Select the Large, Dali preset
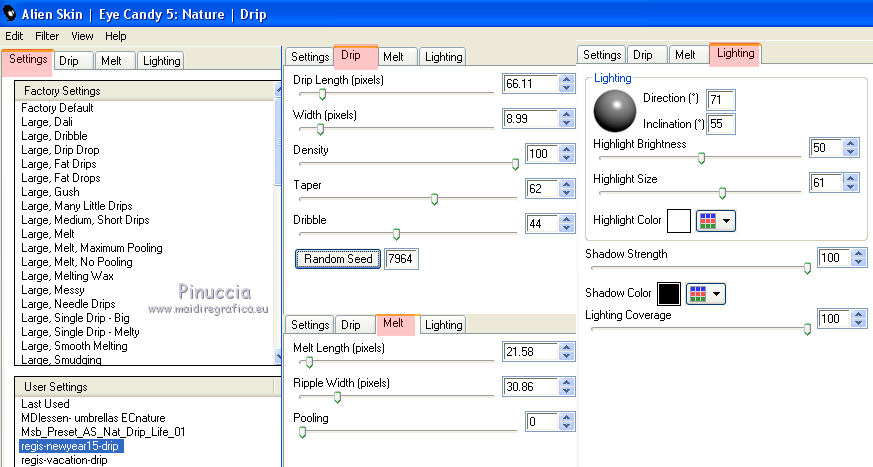The height and width of the screenshot is (467, 873). 47,122
